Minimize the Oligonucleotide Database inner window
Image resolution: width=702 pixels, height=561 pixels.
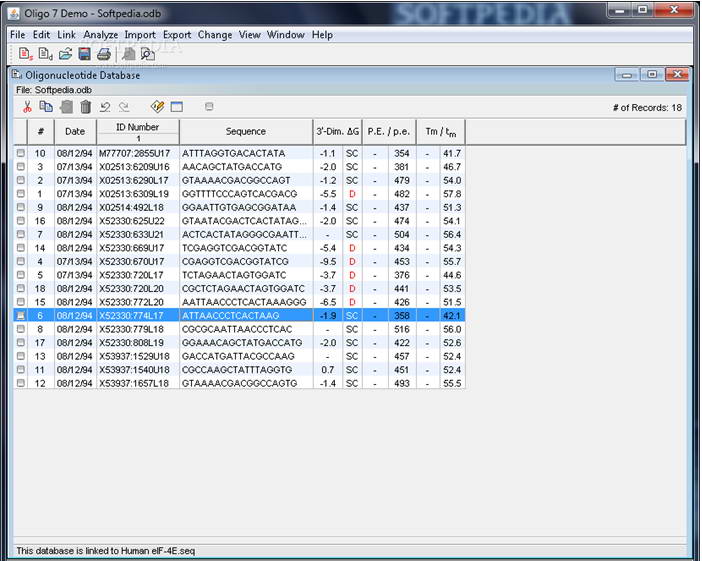pyautogui.click(x=627, y=74)
